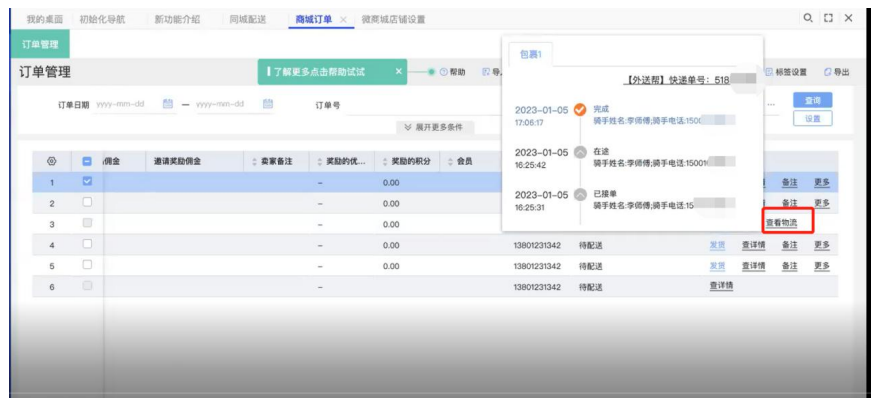This screenshot has width=872, height=398.
Task: Check the checkbox in row 6
Action: click(x=87, y=286)
